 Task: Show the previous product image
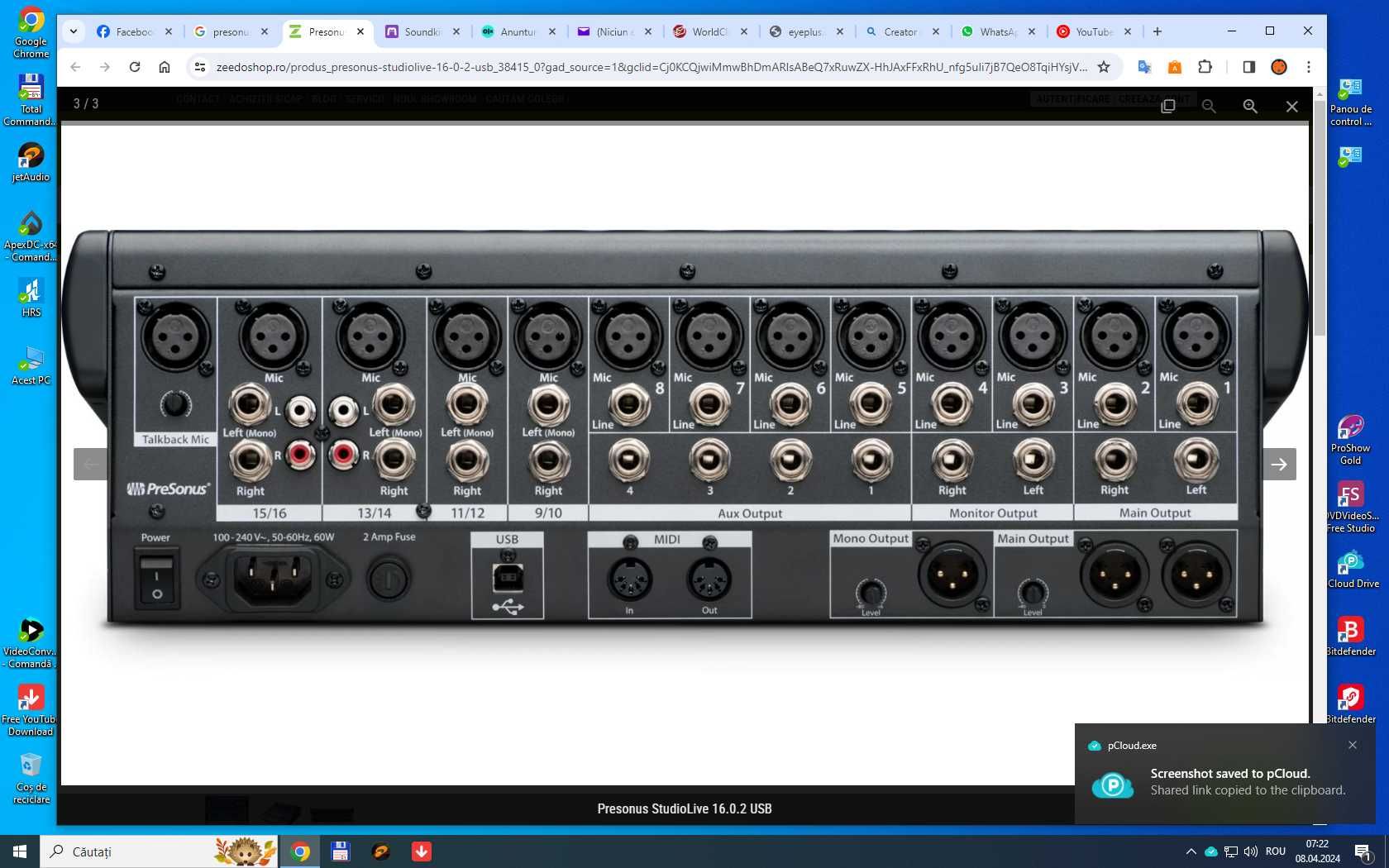90,464
